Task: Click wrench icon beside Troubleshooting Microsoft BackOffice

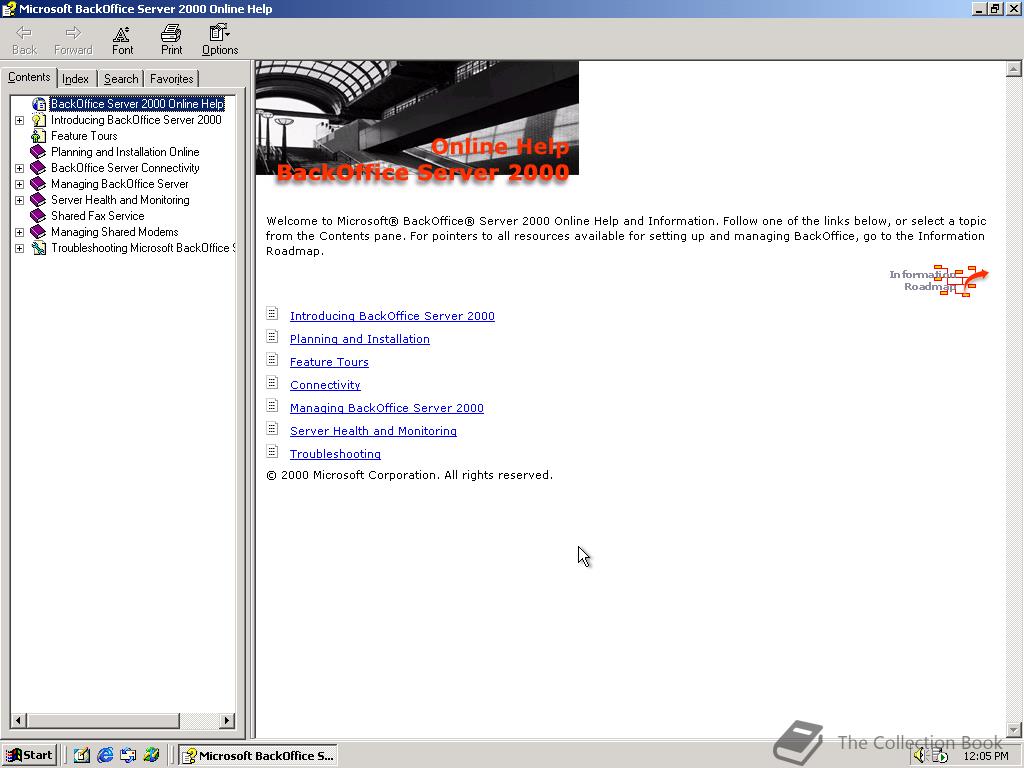Action: click(x=39, y=248)
